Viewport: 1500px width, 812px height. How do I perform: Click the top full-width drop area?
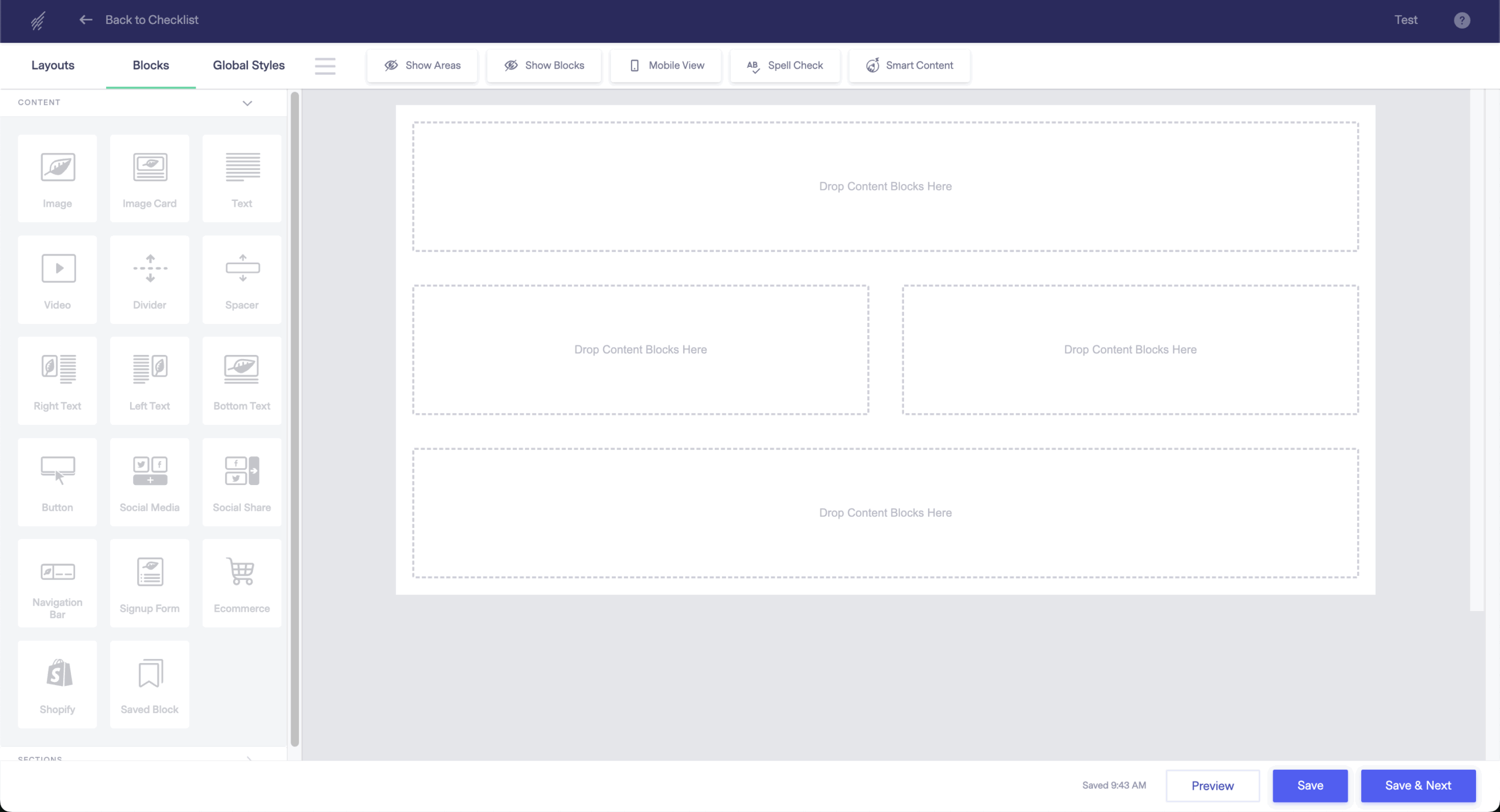(885, 187)
